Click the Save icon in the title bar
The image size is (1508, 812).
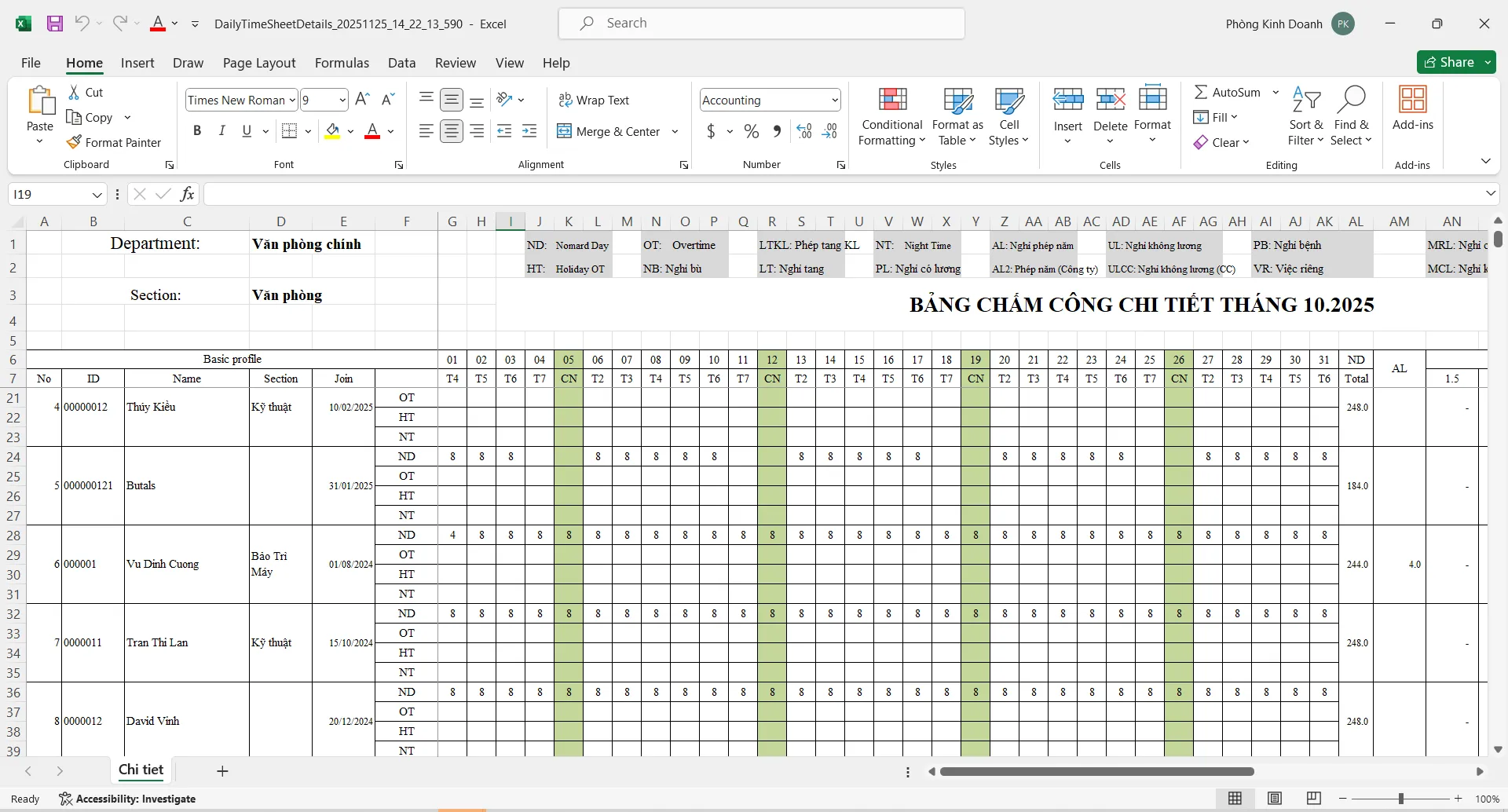55,24
